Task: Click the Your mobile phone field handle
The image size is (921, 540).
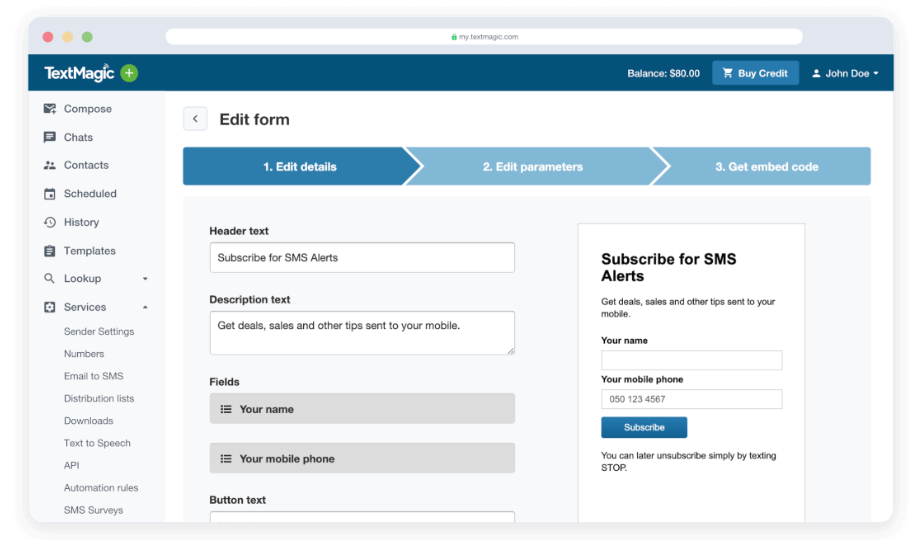Action: tap(226, 459)
